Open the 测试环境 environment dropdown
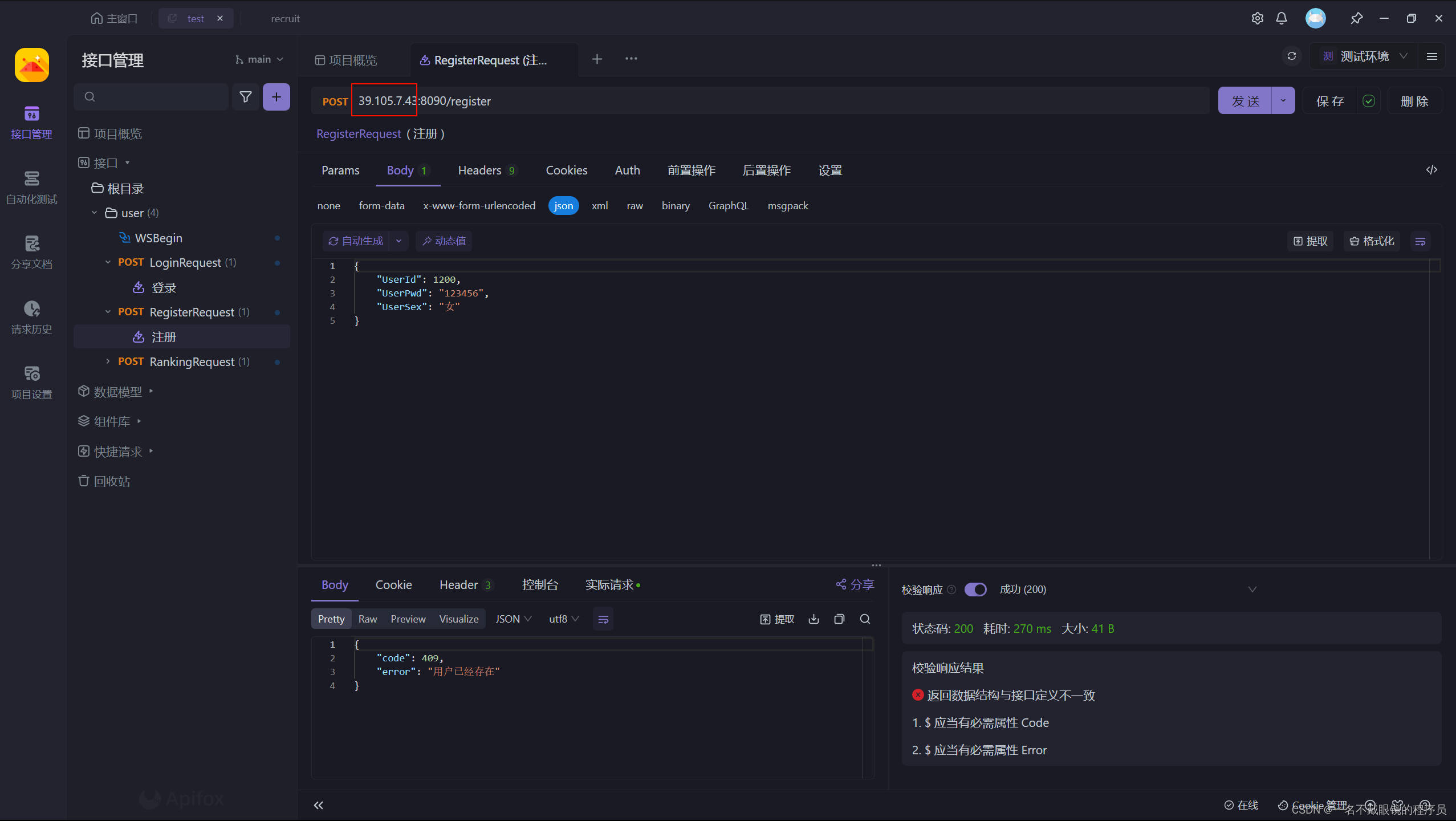The image size is (1456, 821). pos(1365,56)
